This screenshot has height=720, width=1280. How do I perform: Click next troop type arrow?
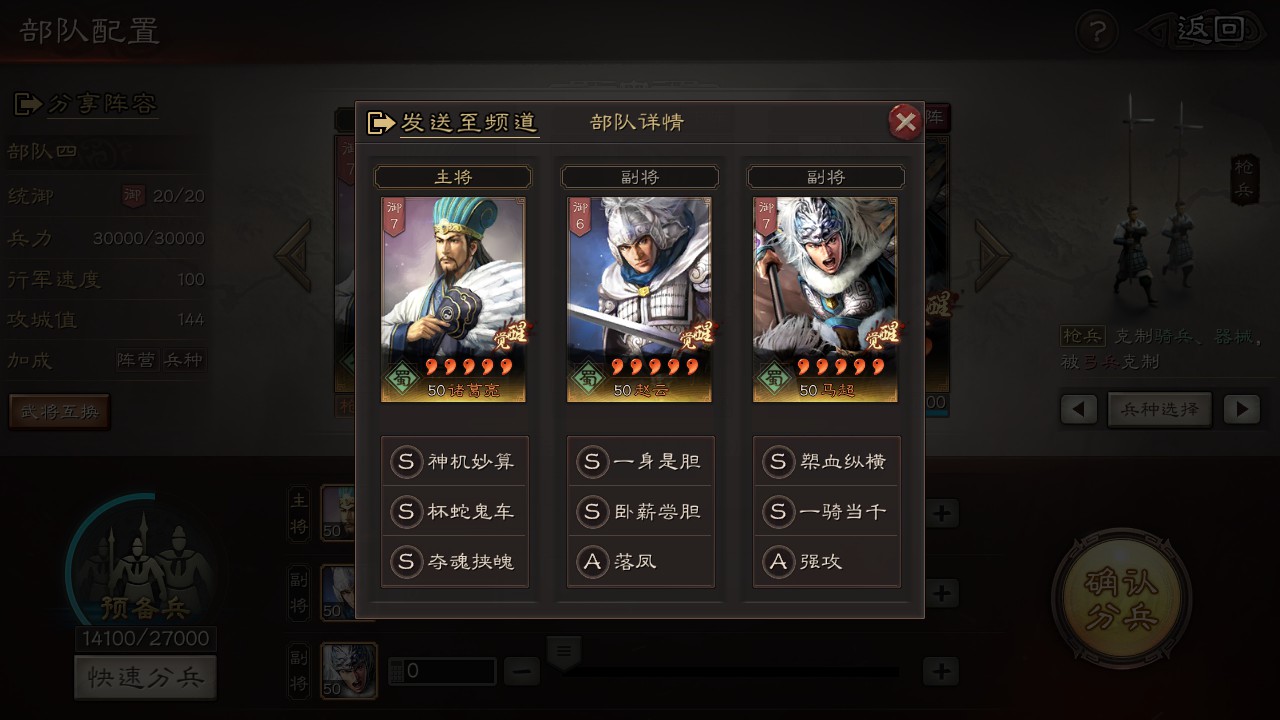[x=1242, y=408]
